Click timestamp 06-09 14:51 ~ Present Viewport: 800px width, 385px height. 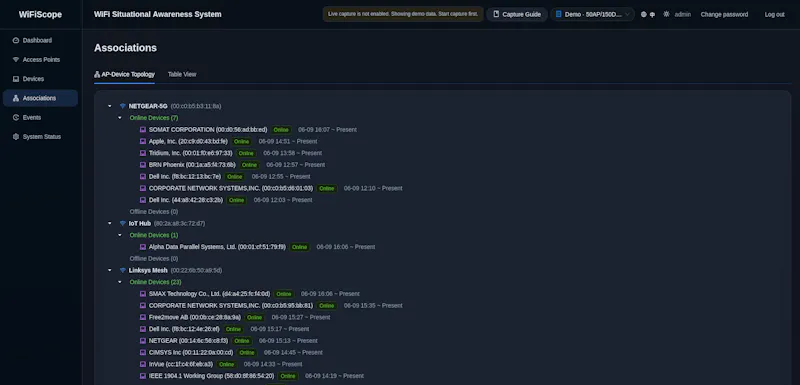[x=288, y=141]
